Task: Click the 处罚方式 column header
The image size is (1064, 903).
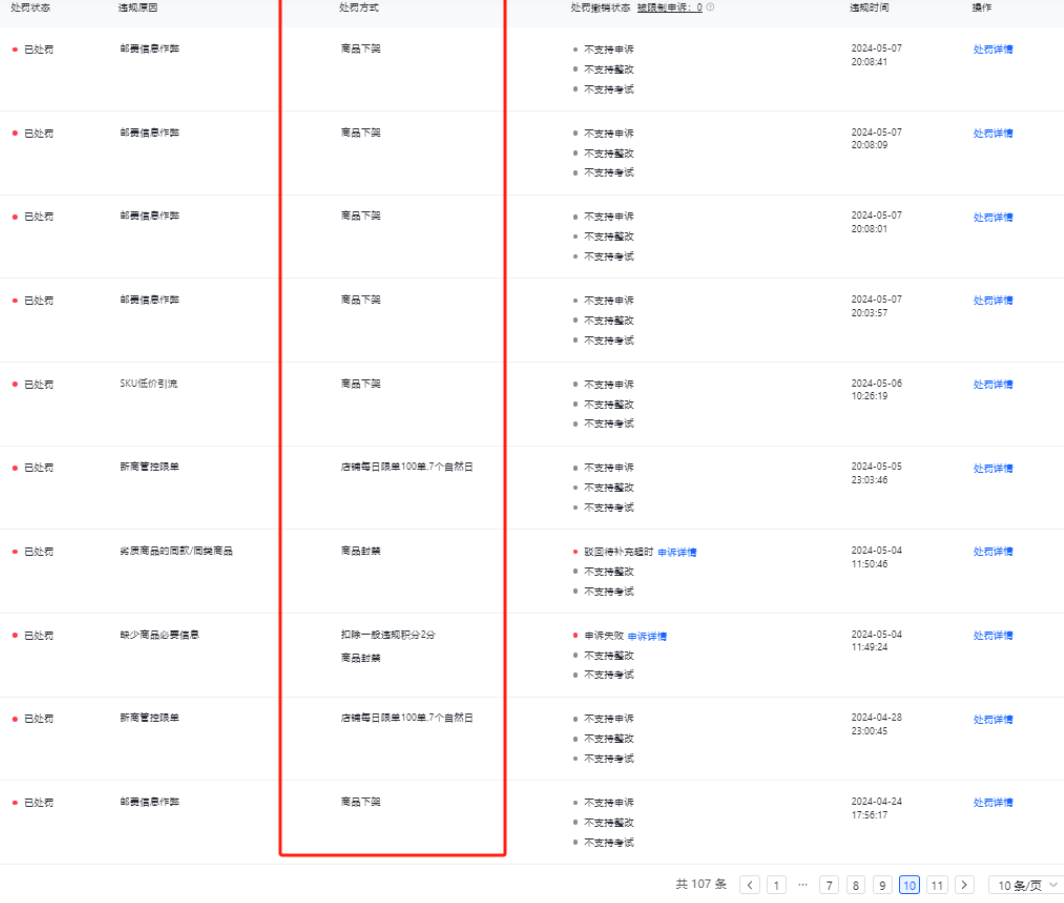Action: 359,7
